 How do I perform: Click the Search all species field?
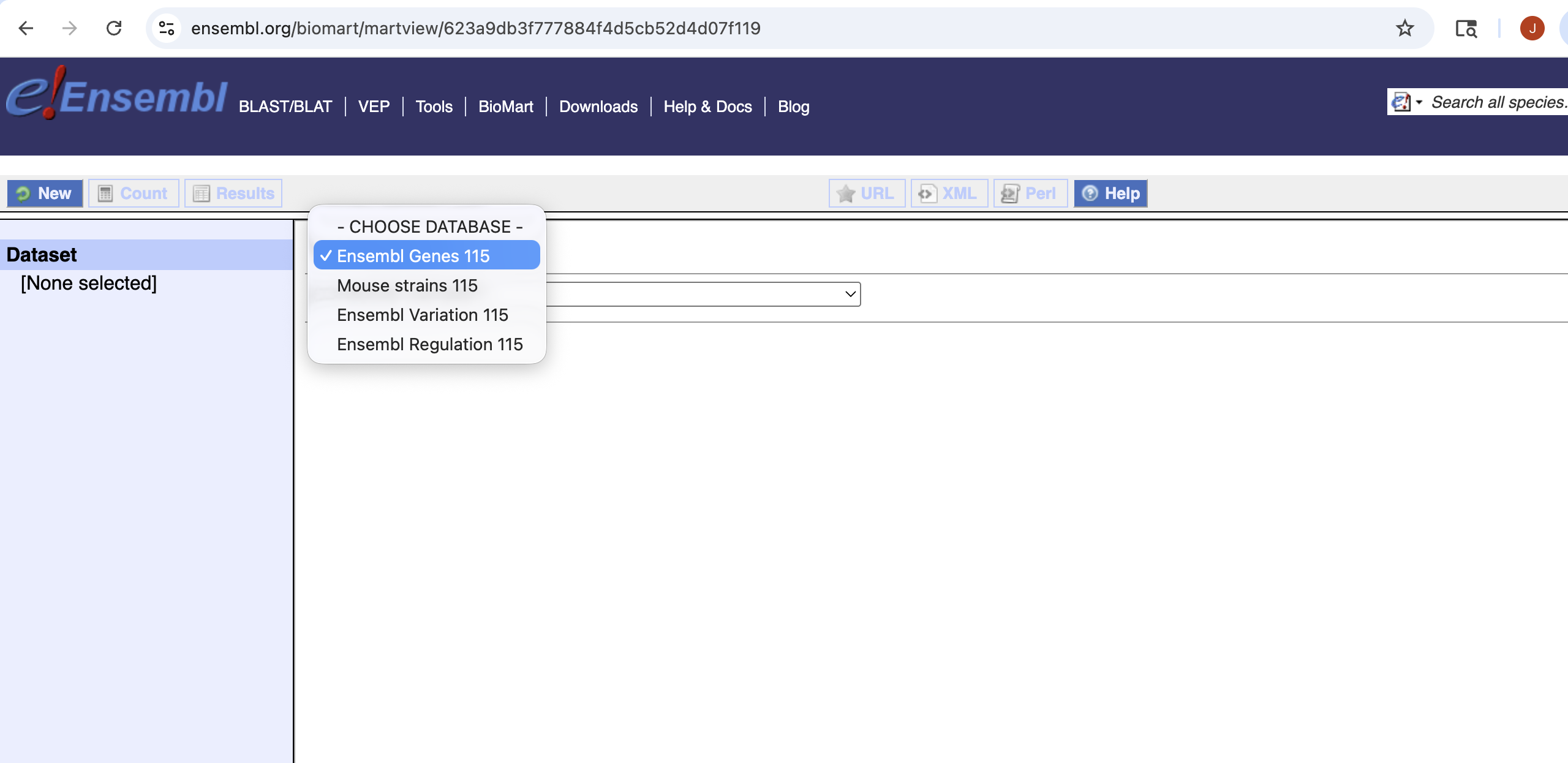point(1498,102)
